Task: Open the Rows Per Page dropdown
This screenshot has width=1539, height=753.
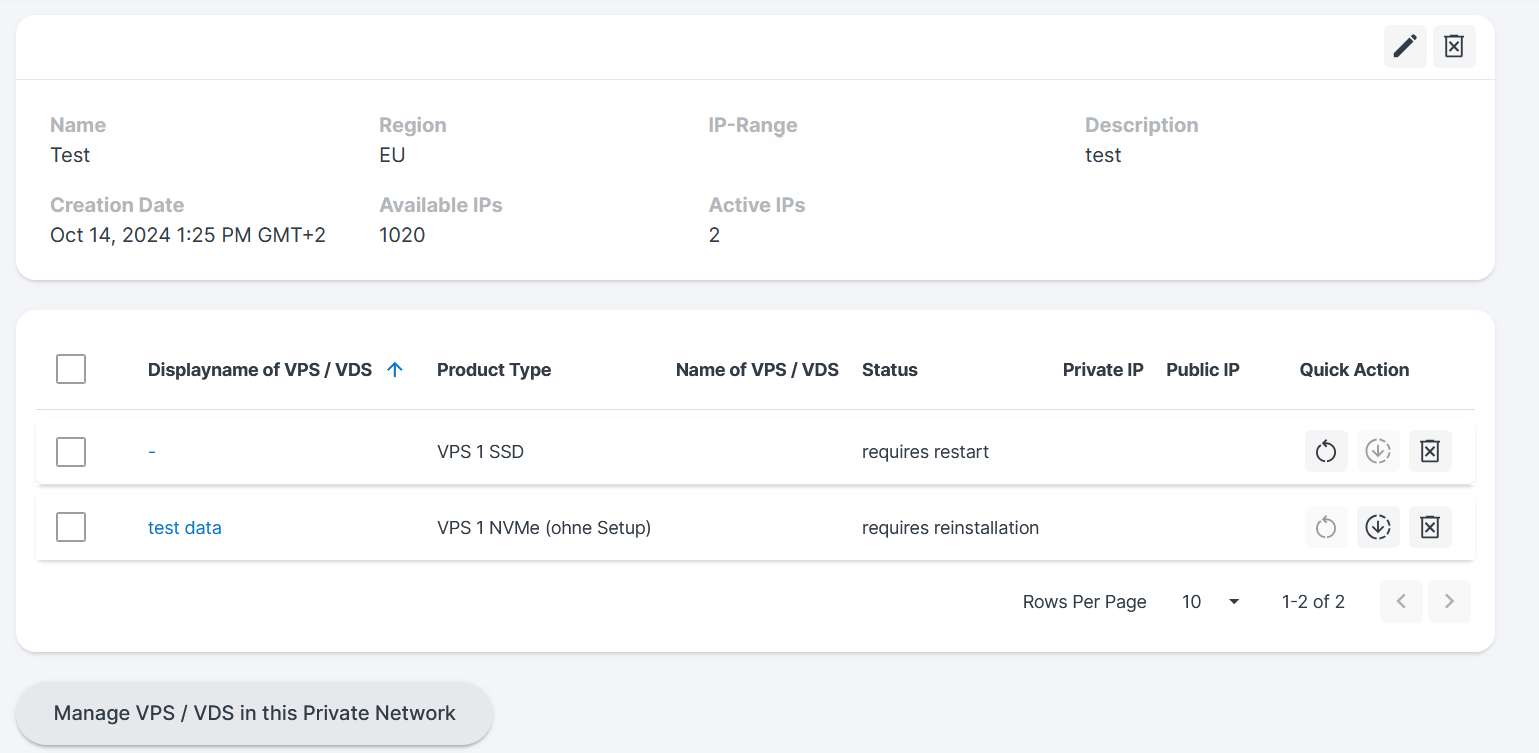Action: tap(1211, 602)
